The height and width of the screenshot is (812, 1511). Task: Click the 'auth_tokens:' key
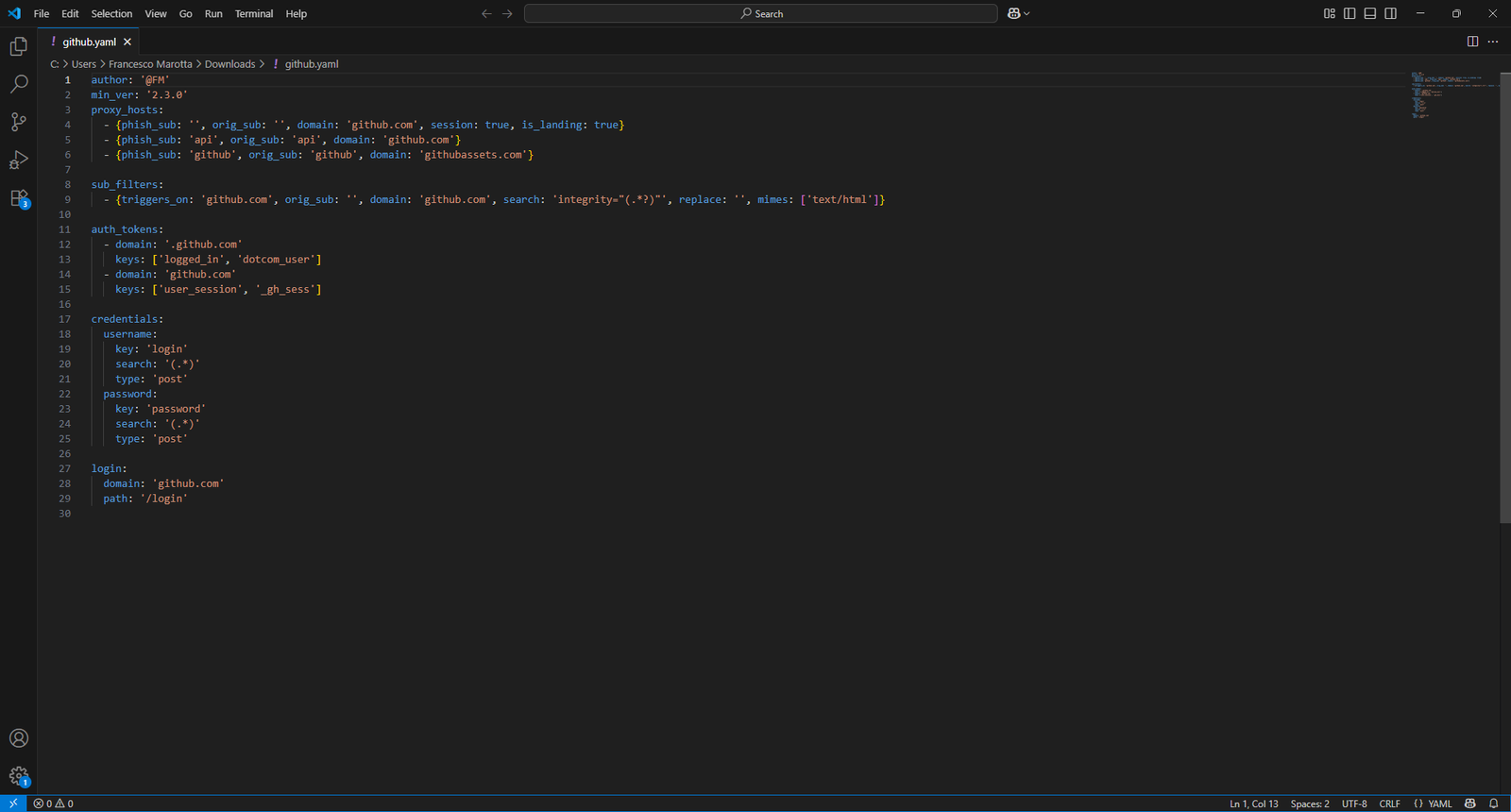[127, 229]
